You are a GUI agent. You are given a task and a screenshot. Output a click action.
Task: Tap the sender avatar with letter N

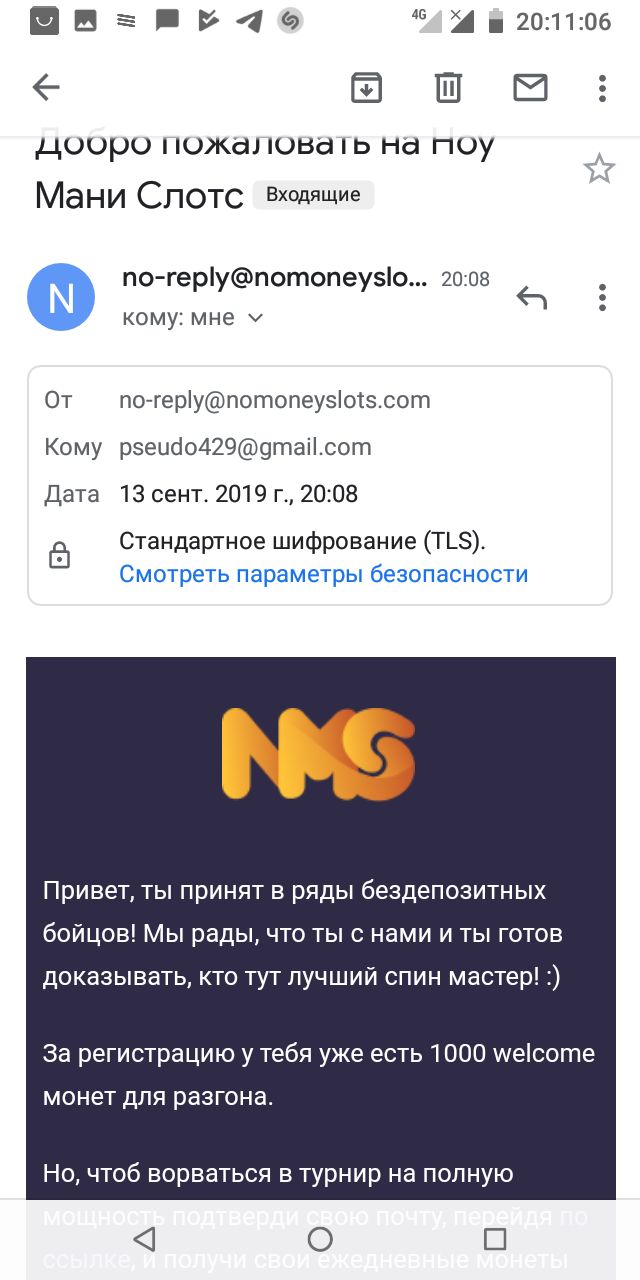click(x=61, y=297)
